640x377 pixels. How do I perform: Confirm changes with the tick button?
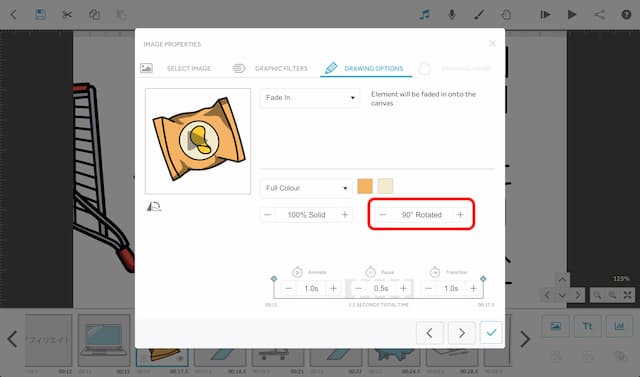491,333
